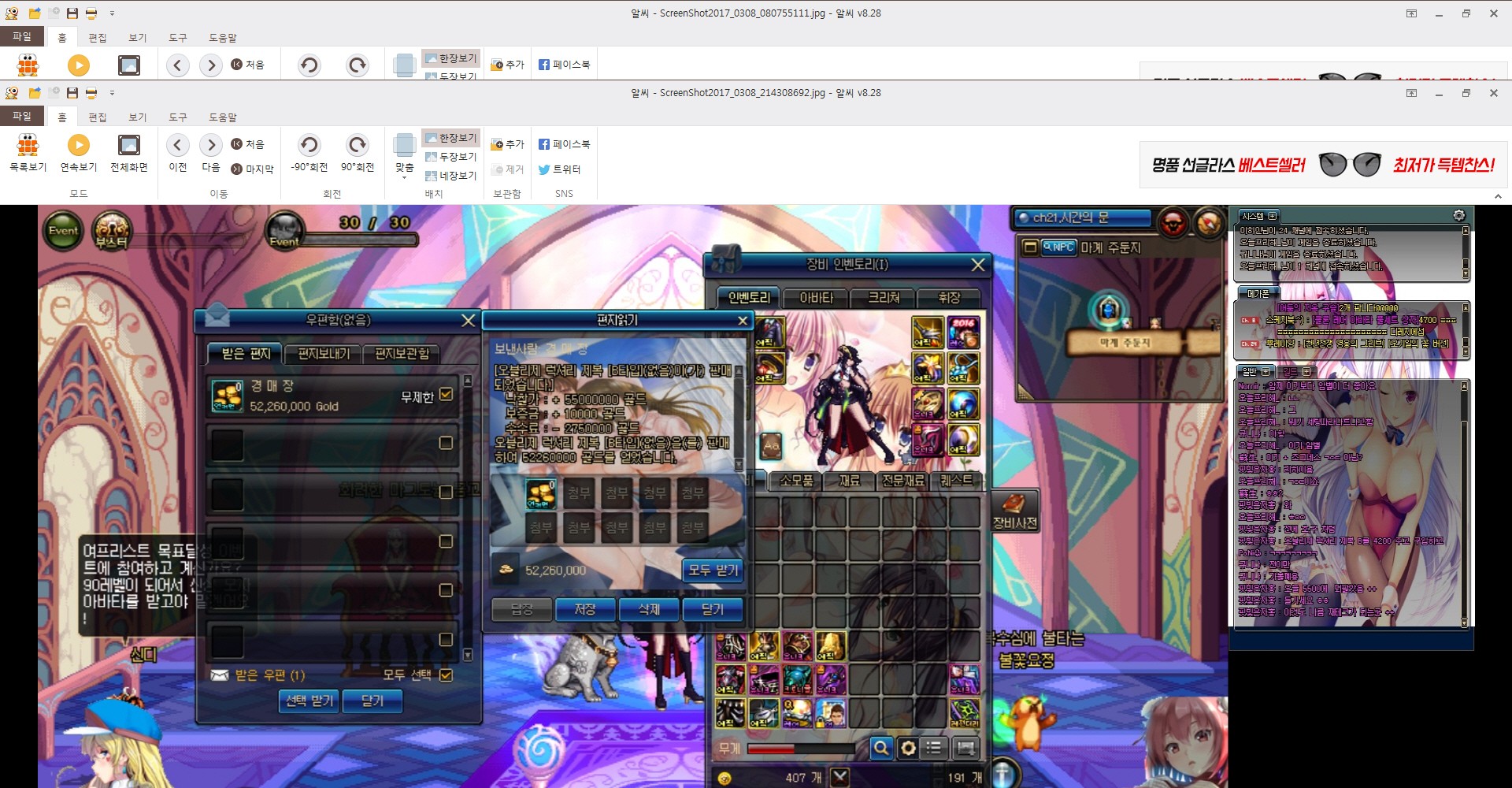Screen dimensions: 1512x788
Task: Click 연속보기 play icon in back window
Action: [x=78, y=65]
